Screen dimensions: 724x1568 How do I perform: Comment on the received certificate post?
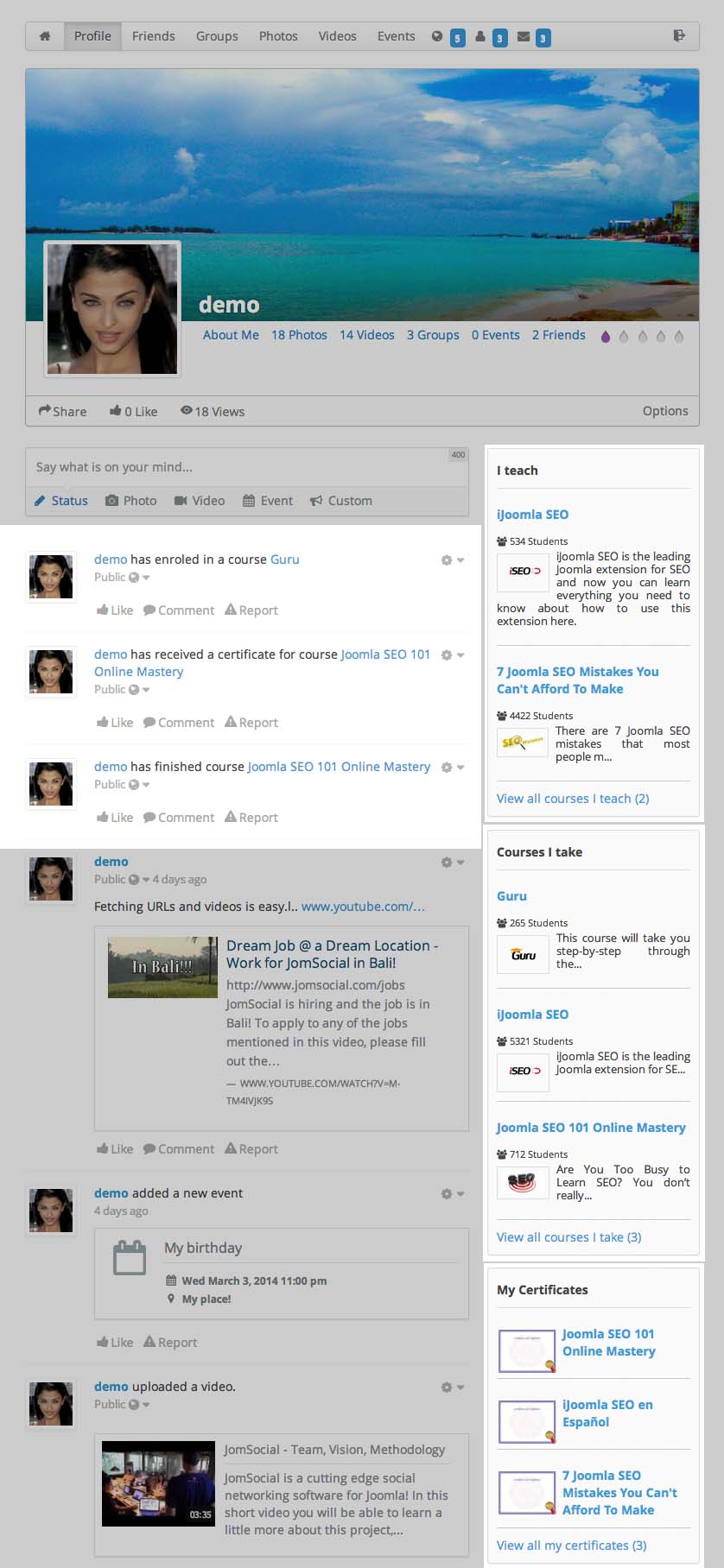point(179,723)
